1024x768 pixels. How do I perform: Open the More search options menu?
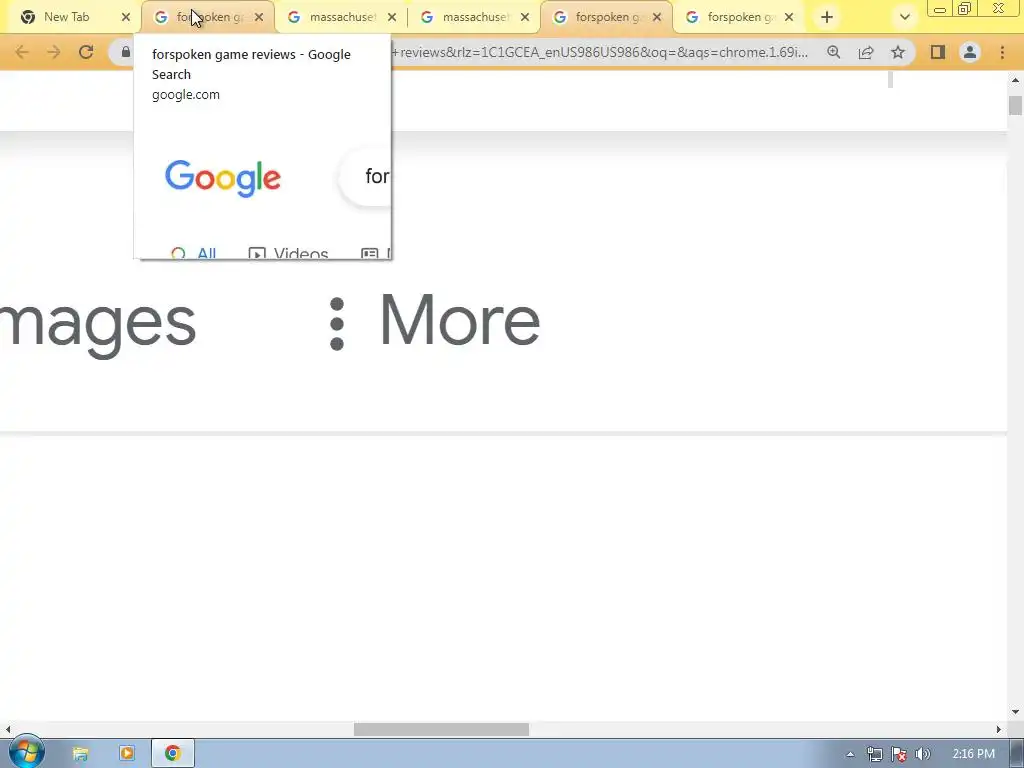coord(435,322)
